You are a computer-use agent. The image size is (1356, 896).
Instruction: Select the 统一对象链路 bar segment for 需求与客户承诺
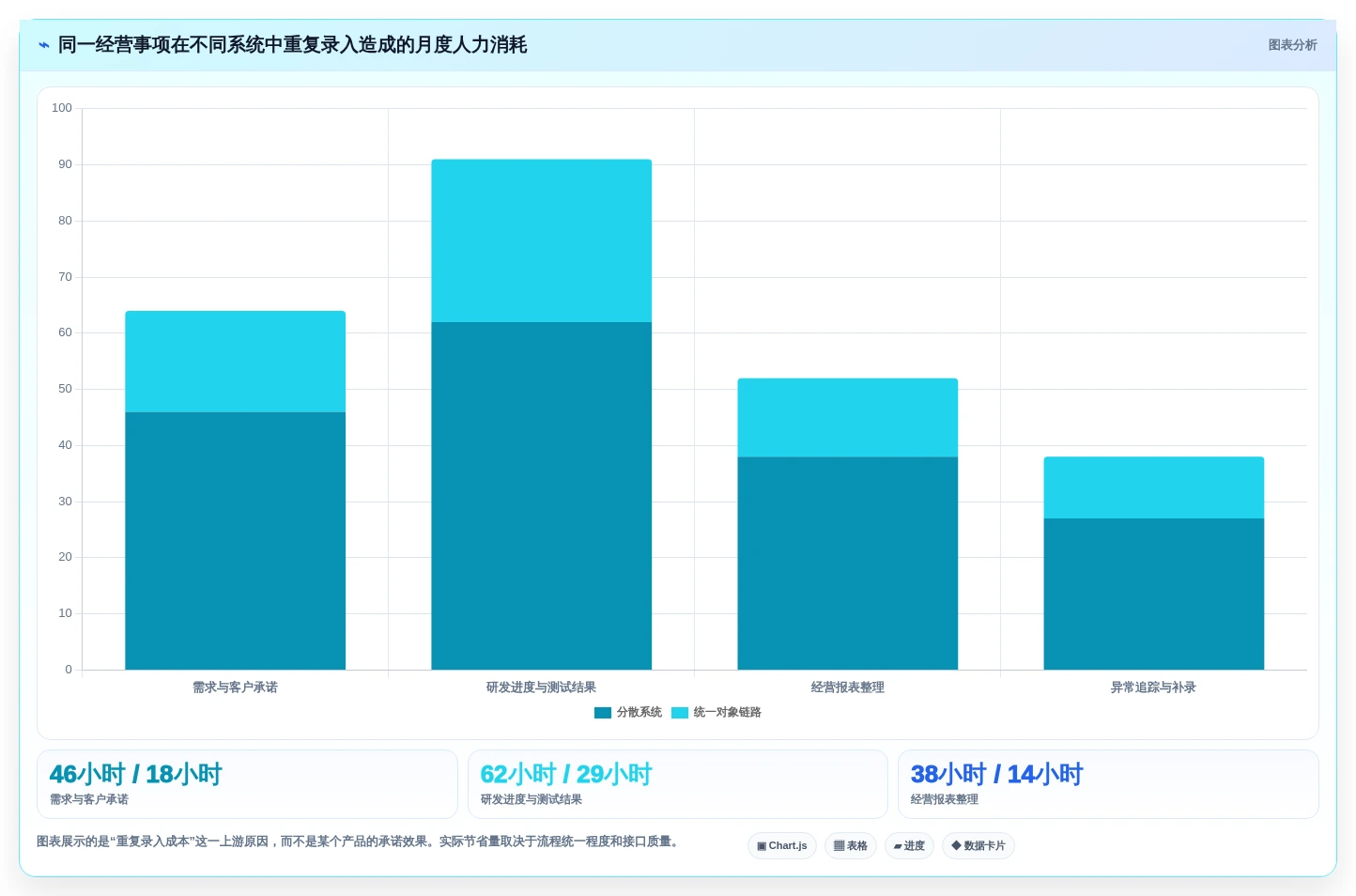coord(235,362)
